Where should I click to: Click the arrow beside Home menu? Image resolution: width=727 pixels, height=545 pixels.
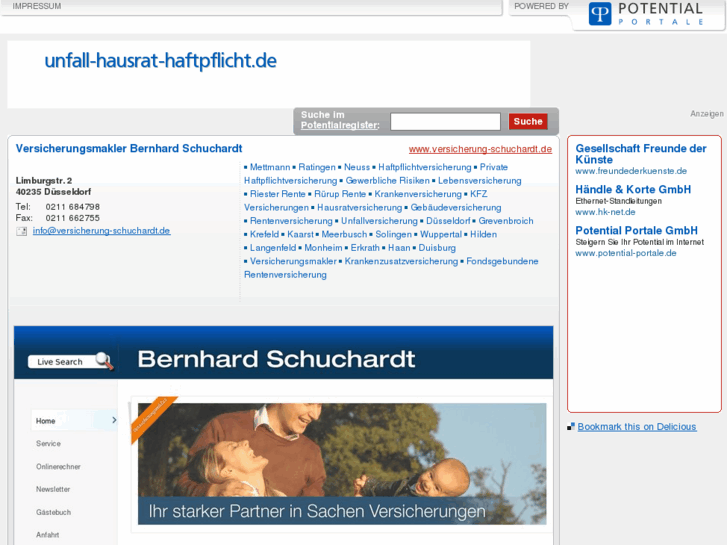pyautogui.click(x=114, y=420)
